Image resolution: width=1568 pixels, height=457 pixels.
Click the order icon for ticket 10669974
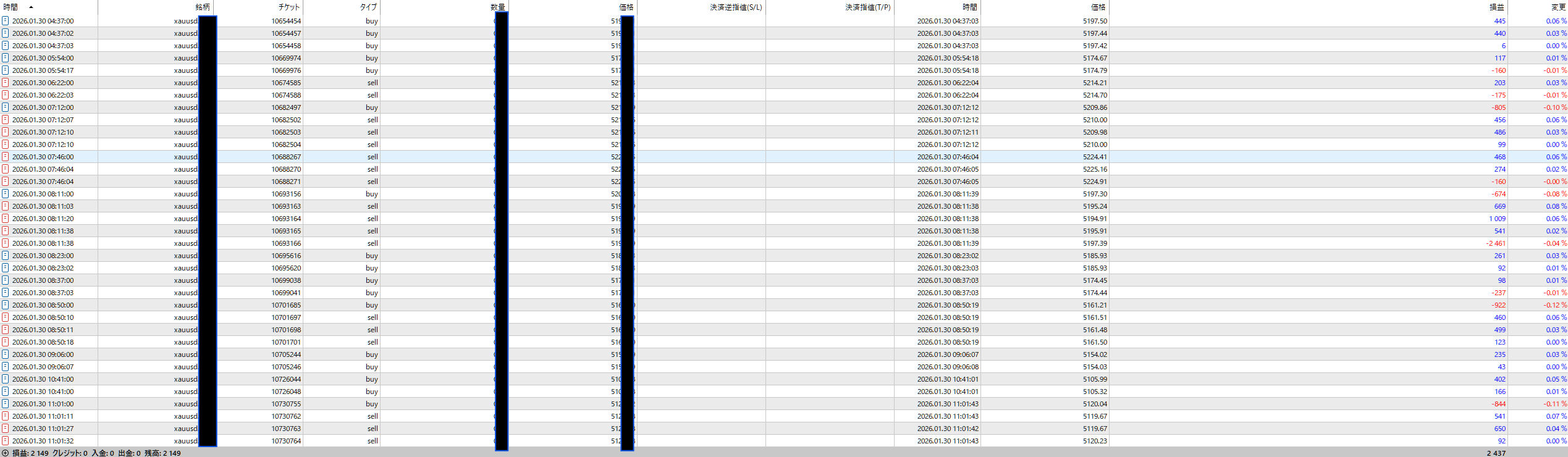5,58
